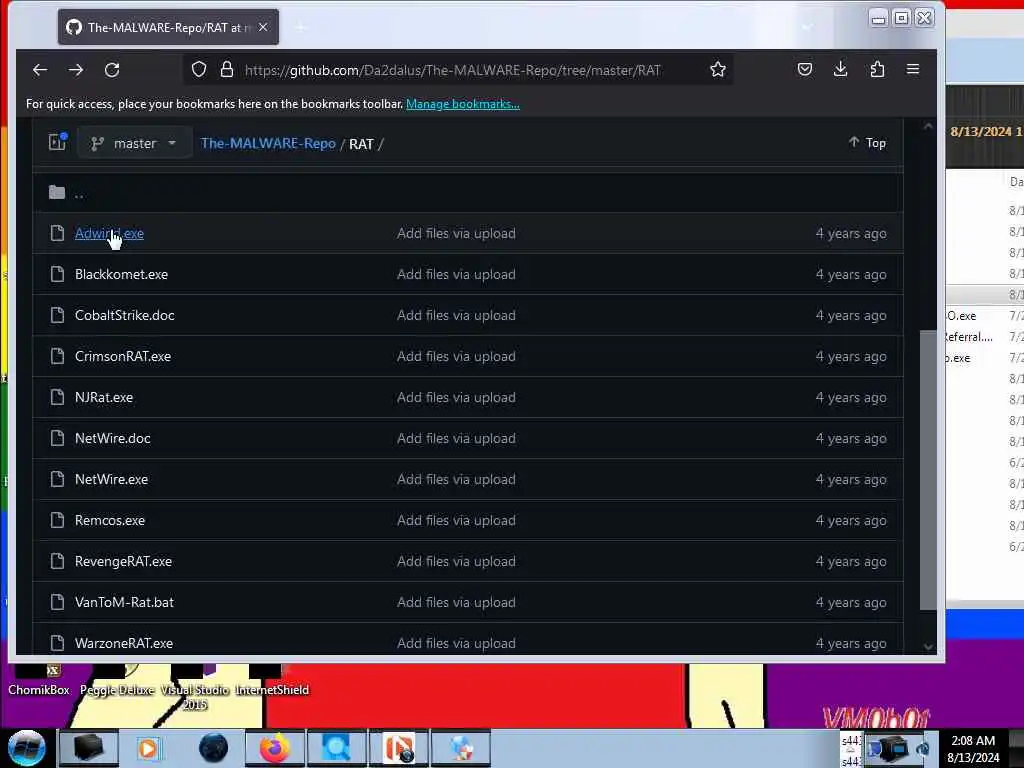The image size is (1024, 768).
Task: Click the browser forward arrow
Action: click(x=76, y=70)
